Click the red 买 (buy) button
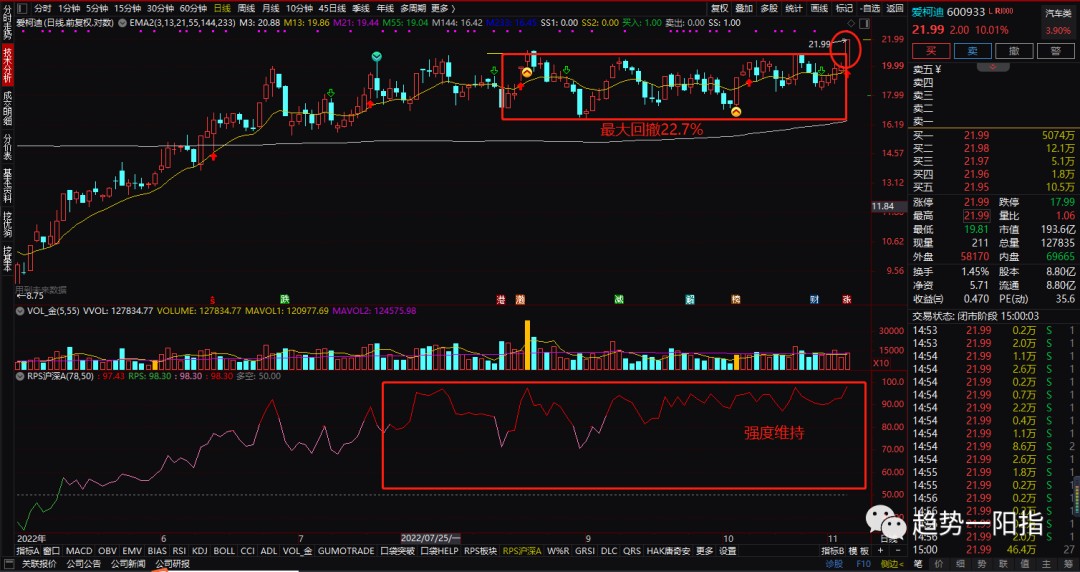 click(x=931, y=50)
